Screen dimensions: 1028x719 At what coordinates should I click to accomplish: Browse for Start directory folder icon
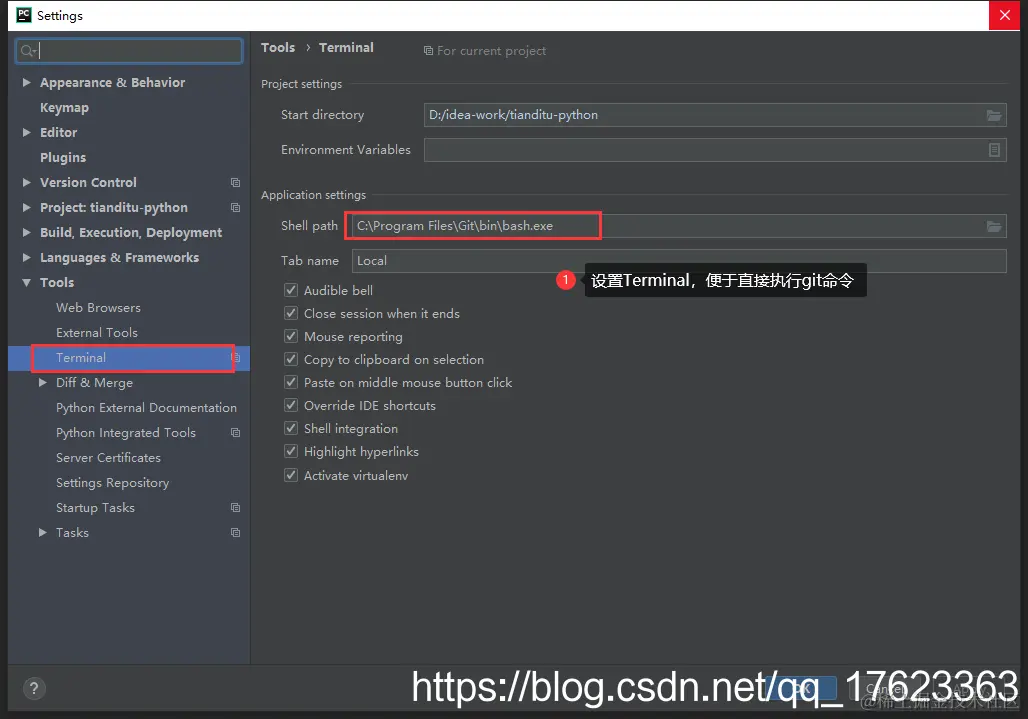[x=993, y=115]
